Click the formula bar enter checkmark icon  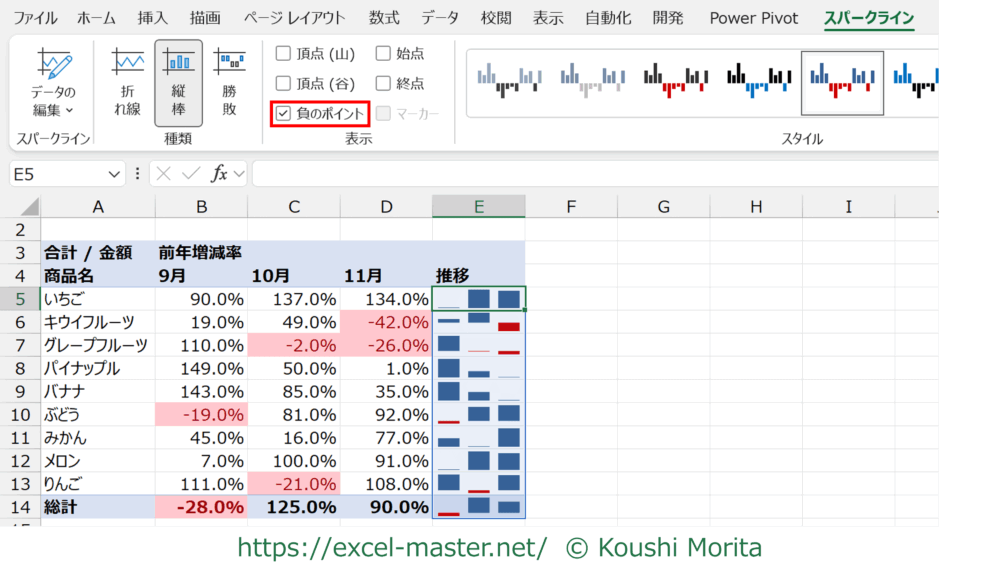point(190,174)
